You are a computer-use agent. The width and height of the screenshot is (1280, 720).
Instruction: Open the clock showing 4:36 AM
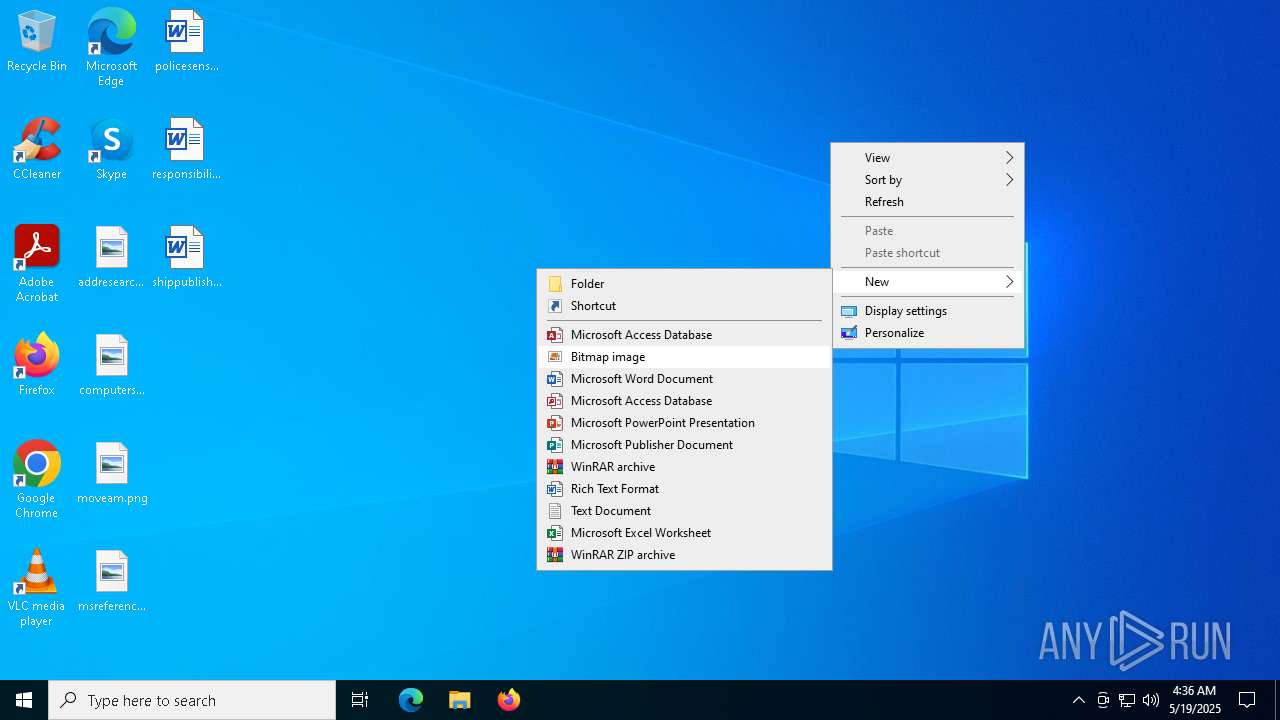tap(1194, 700)
